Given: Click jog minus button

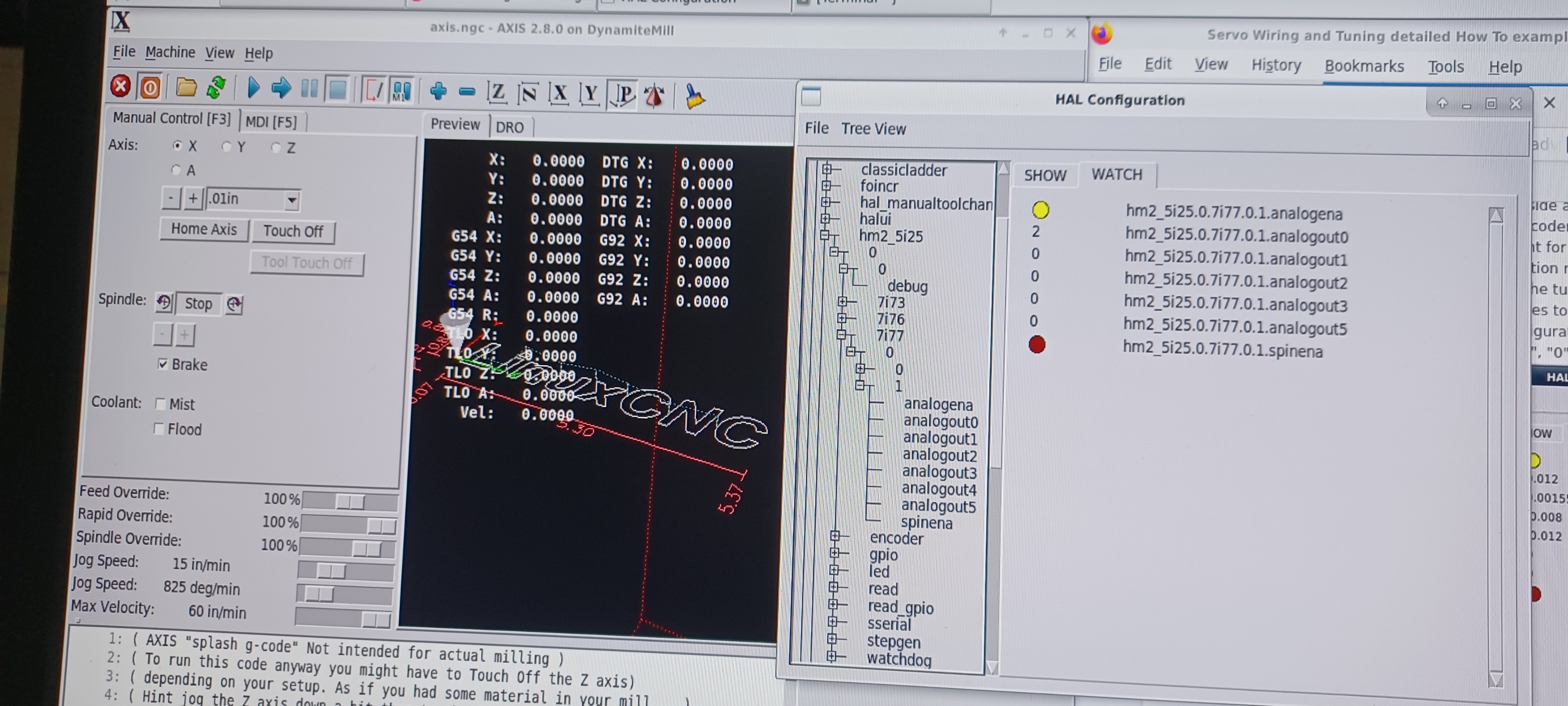Looking at the screenshot, I should (171, 198).
